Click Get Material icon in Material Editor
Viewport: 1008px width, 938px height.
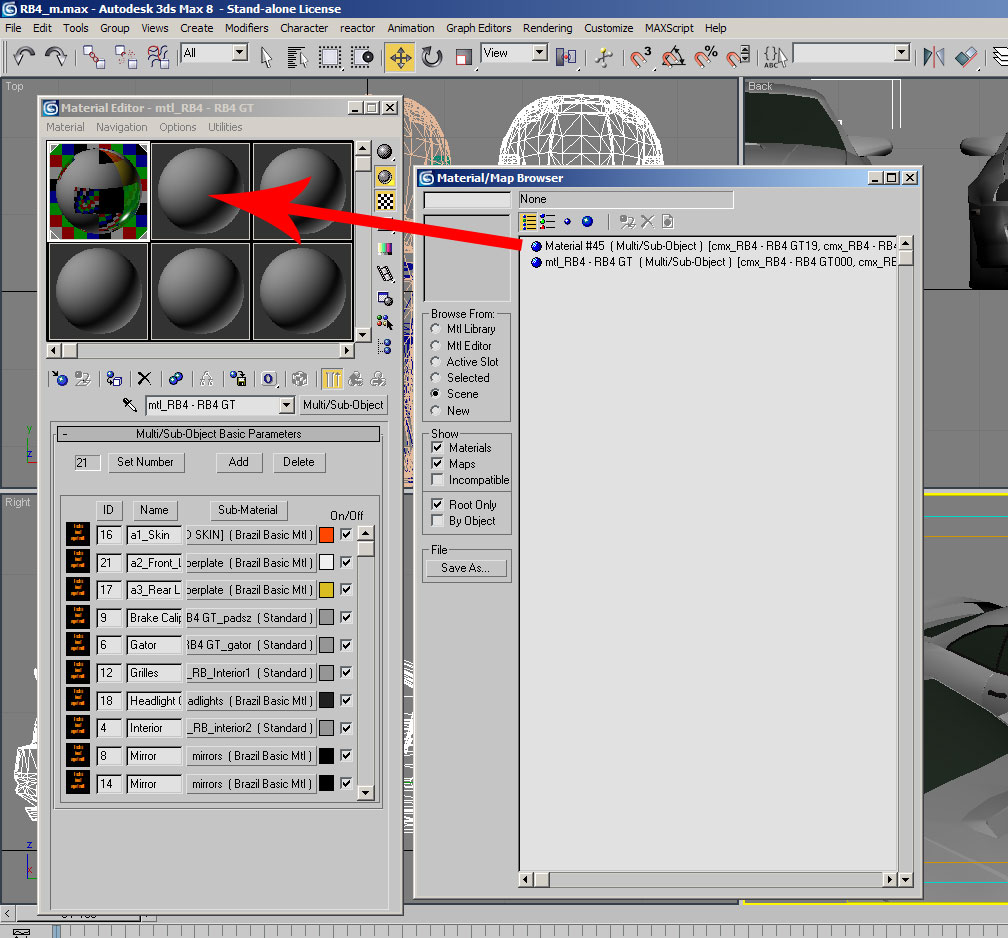60,379
